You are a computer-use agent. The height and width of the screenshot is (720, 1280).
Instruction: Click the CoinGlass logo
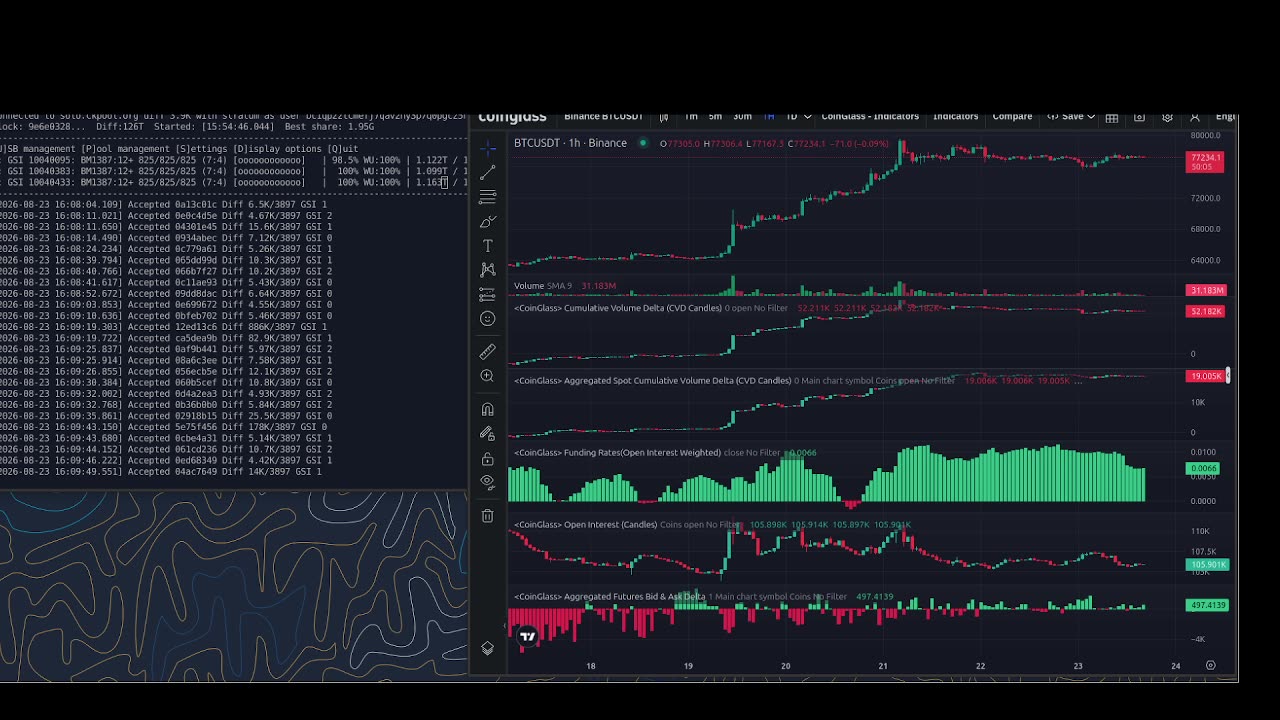(x=512, y=117)
